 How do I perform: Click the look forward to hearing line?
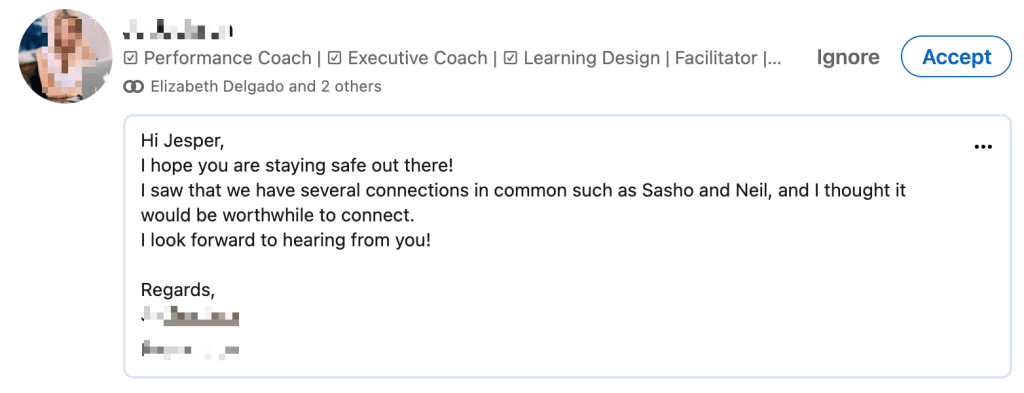(x=286, y=240)
